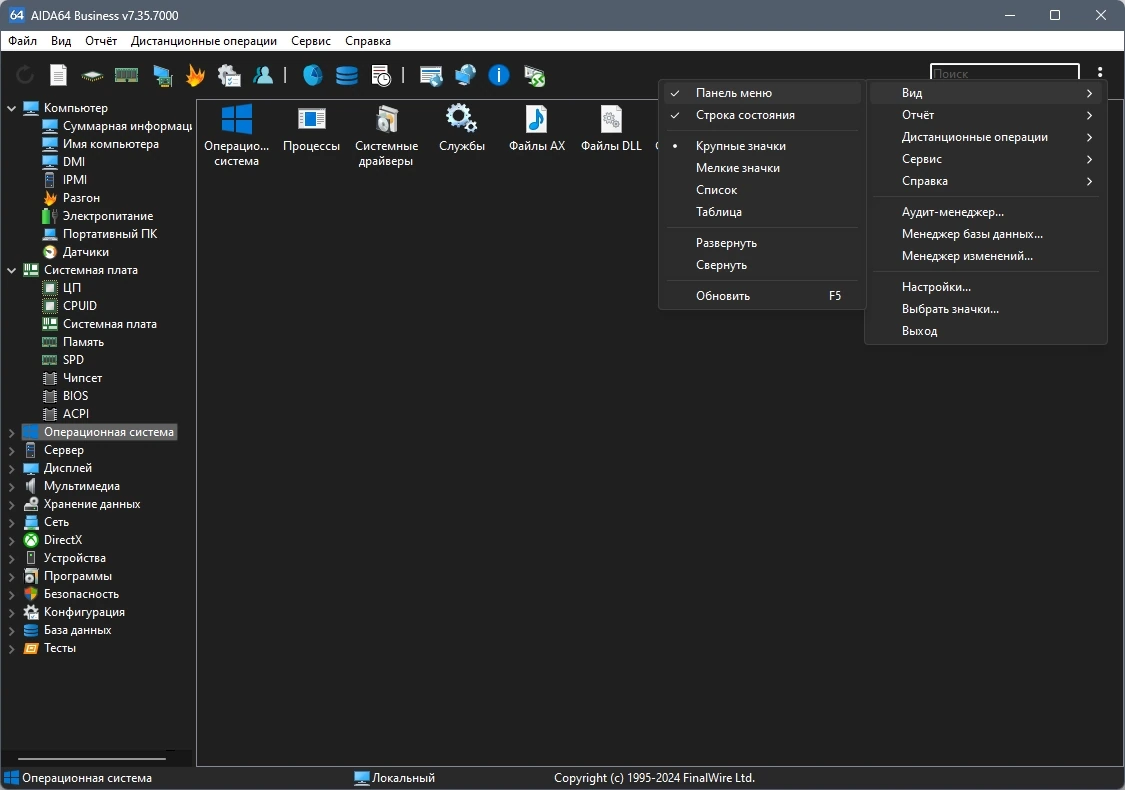Click the greyed refresh arrow toolbar icon
This screenshot has height=790, width=1125.
pyautogui.click(x=24, y=75)
